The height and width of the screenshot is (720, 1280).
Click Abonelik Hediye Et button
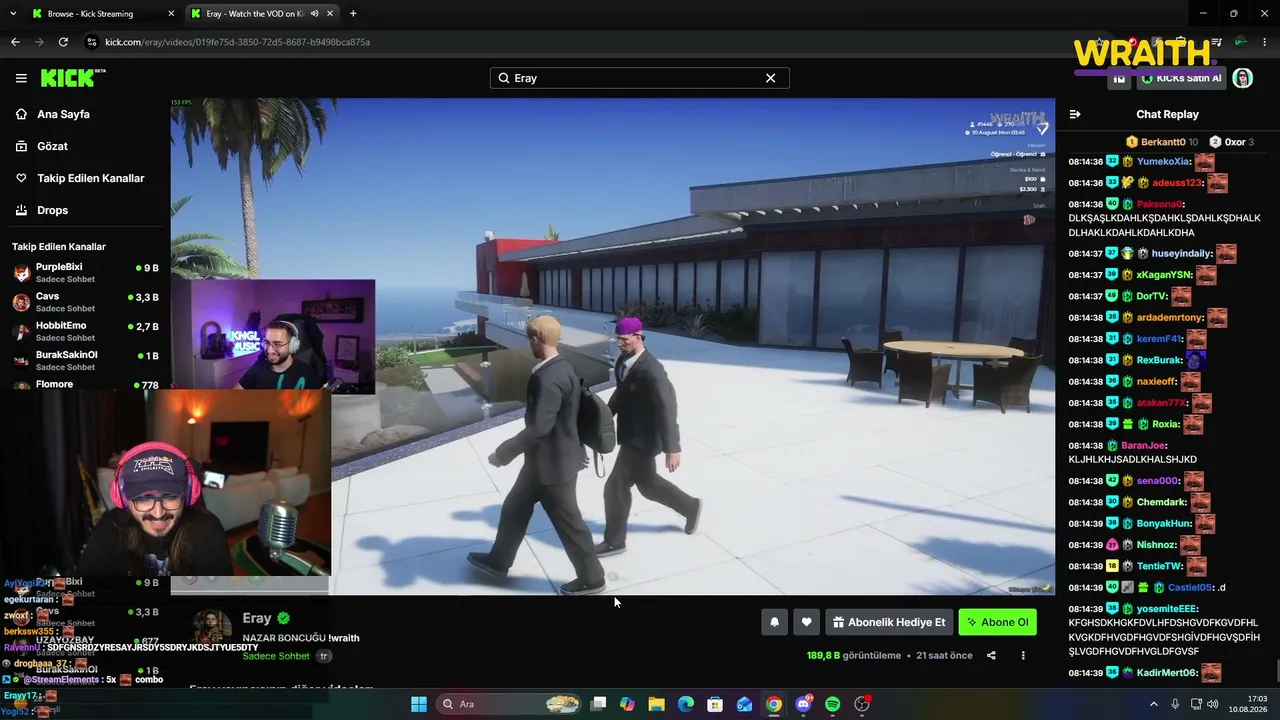(888, 622)
